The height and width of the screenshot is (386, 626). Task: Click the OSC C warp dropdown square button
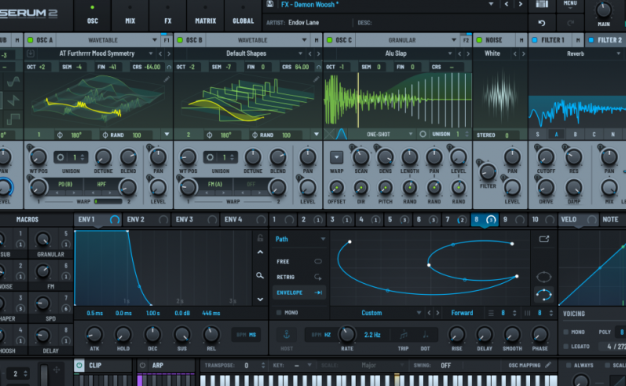coord(337,157)
